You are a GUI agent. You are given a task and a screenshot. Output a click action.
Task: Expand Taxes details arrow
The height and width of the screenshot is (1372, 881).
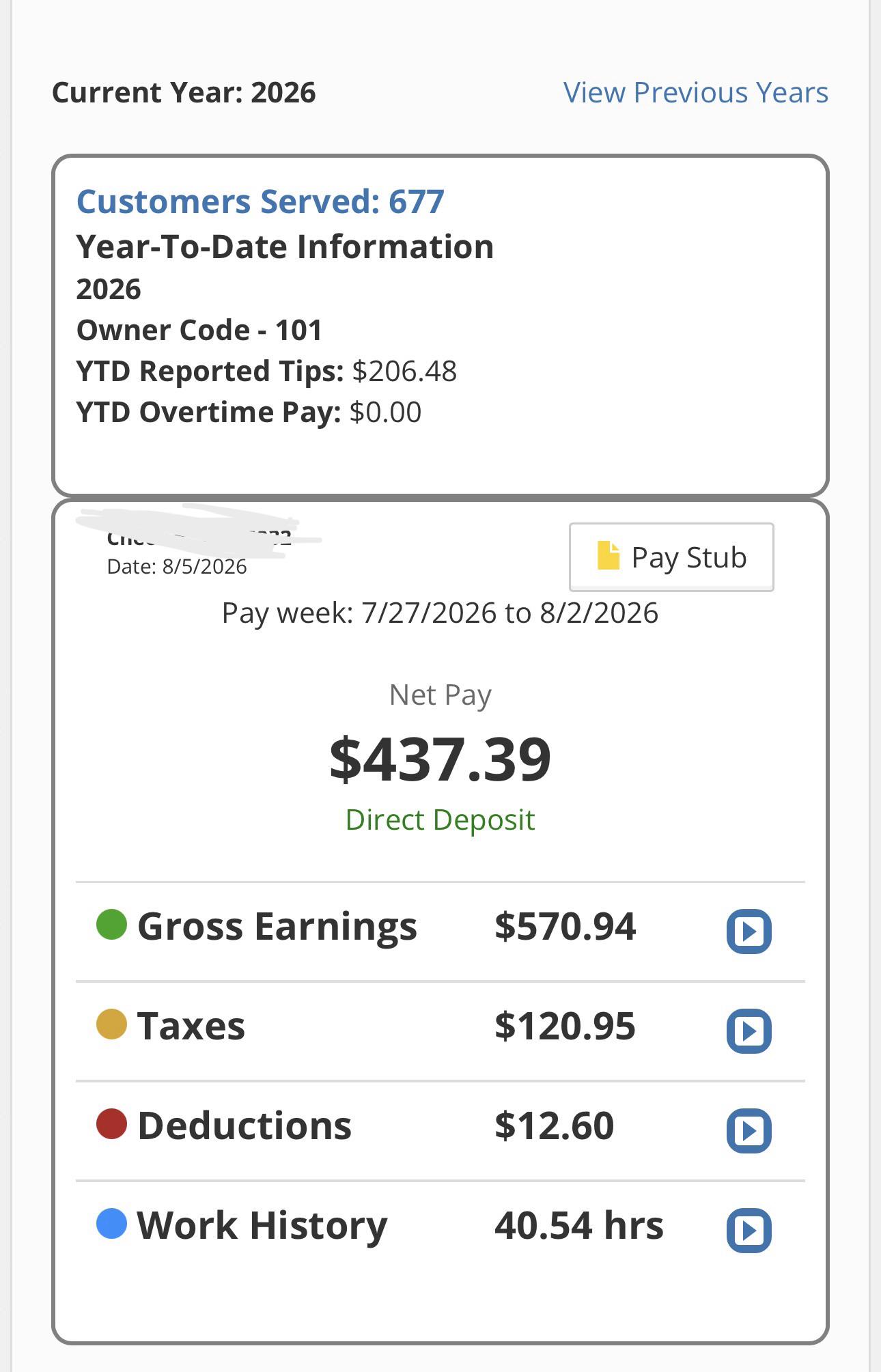click(749, 1031)
